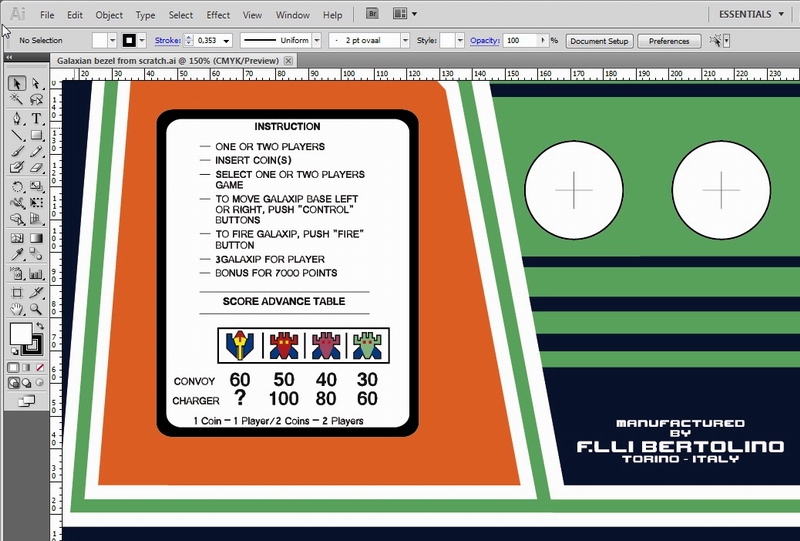This screenshot has width=800, height=541.
Task: Set paint mode to Color
Action: click(x=13, y=367)
